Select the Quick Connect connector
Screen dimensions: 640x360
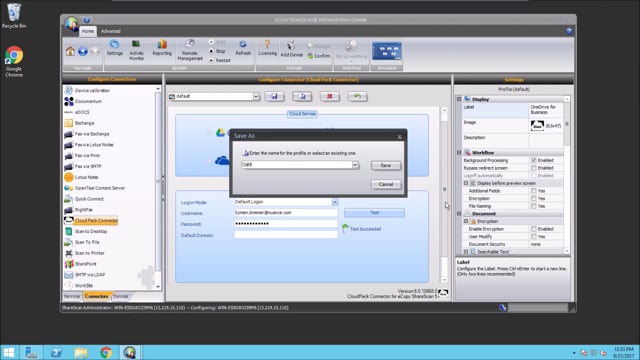(x=84, y=199)
